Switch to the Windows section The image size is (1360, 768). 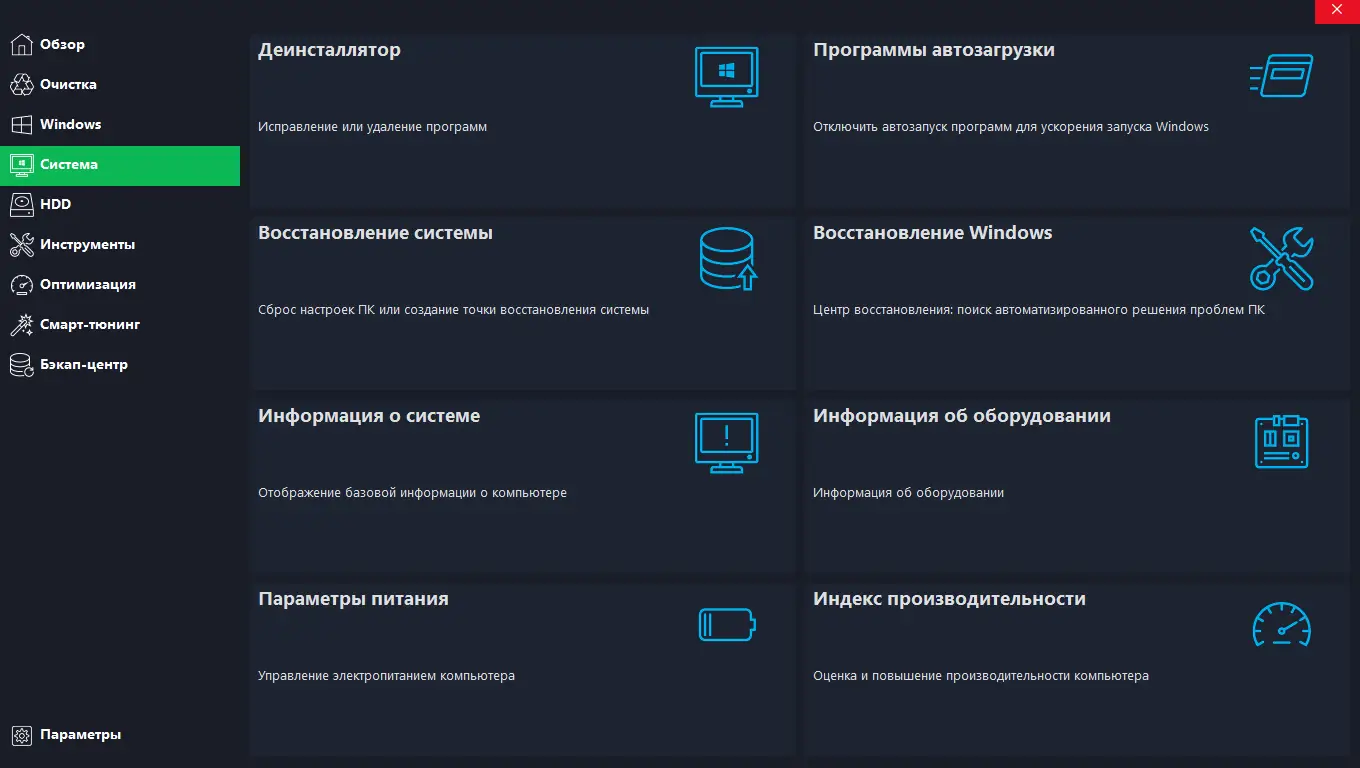120,125
